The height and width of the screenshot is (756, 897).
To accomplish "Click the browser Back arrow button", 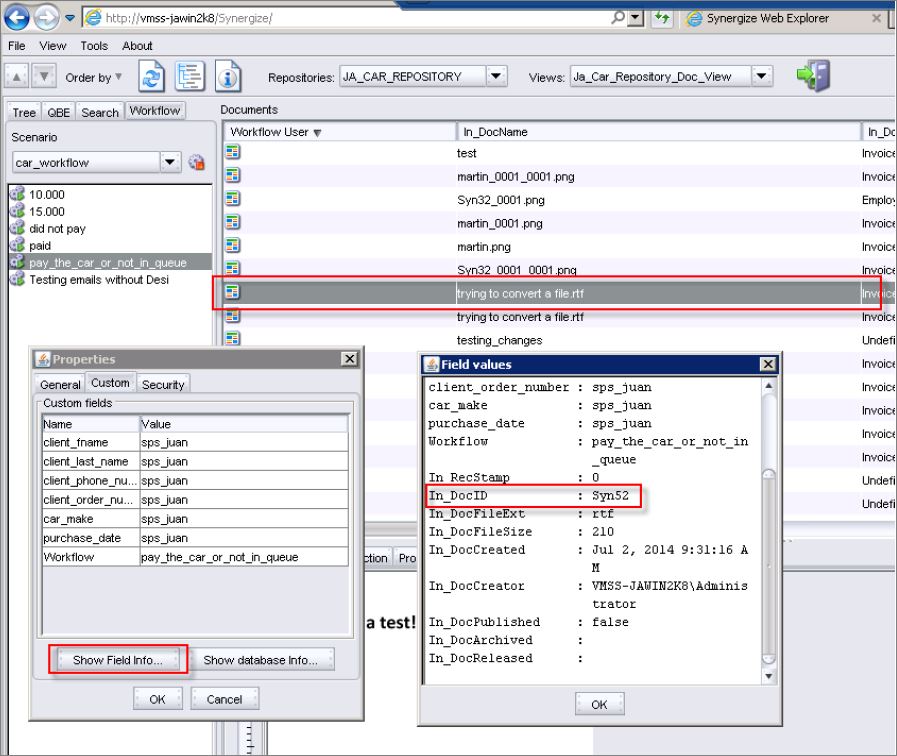I will (x=17, y=18).
